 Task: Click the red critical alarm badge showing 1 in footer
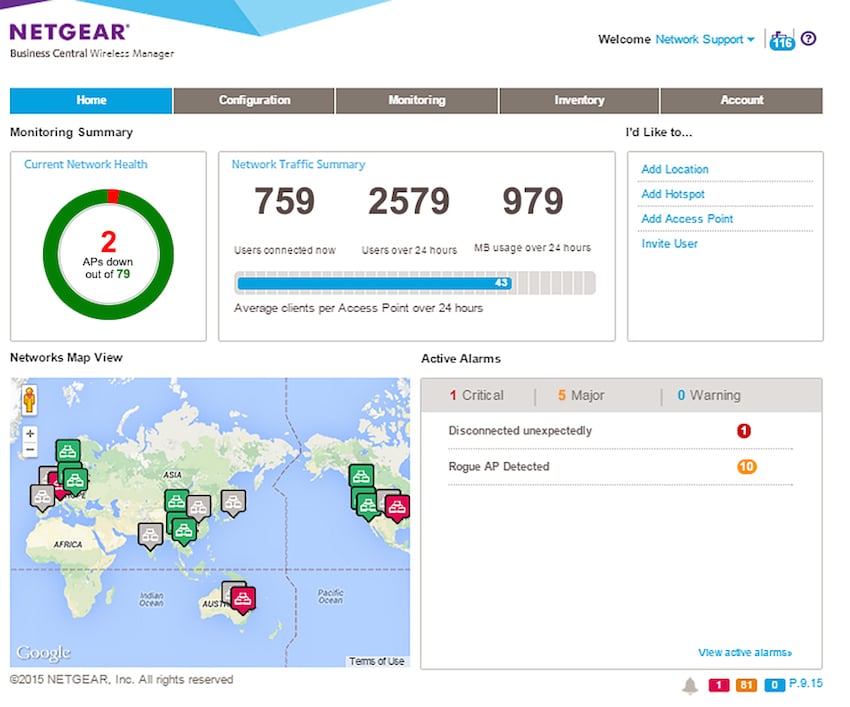point(719,685)
